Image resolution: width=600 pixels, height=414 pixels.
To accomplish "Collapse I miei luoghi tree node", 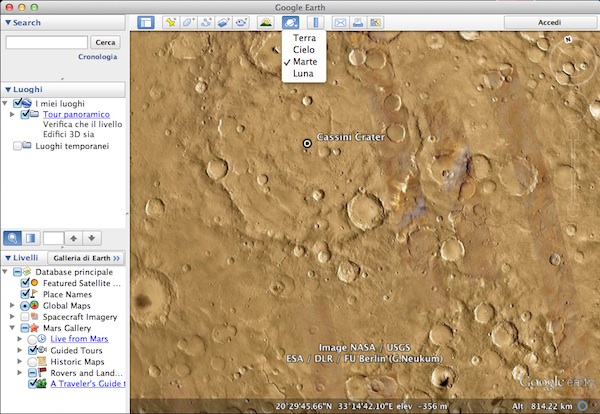I will [x=5, y=103].
